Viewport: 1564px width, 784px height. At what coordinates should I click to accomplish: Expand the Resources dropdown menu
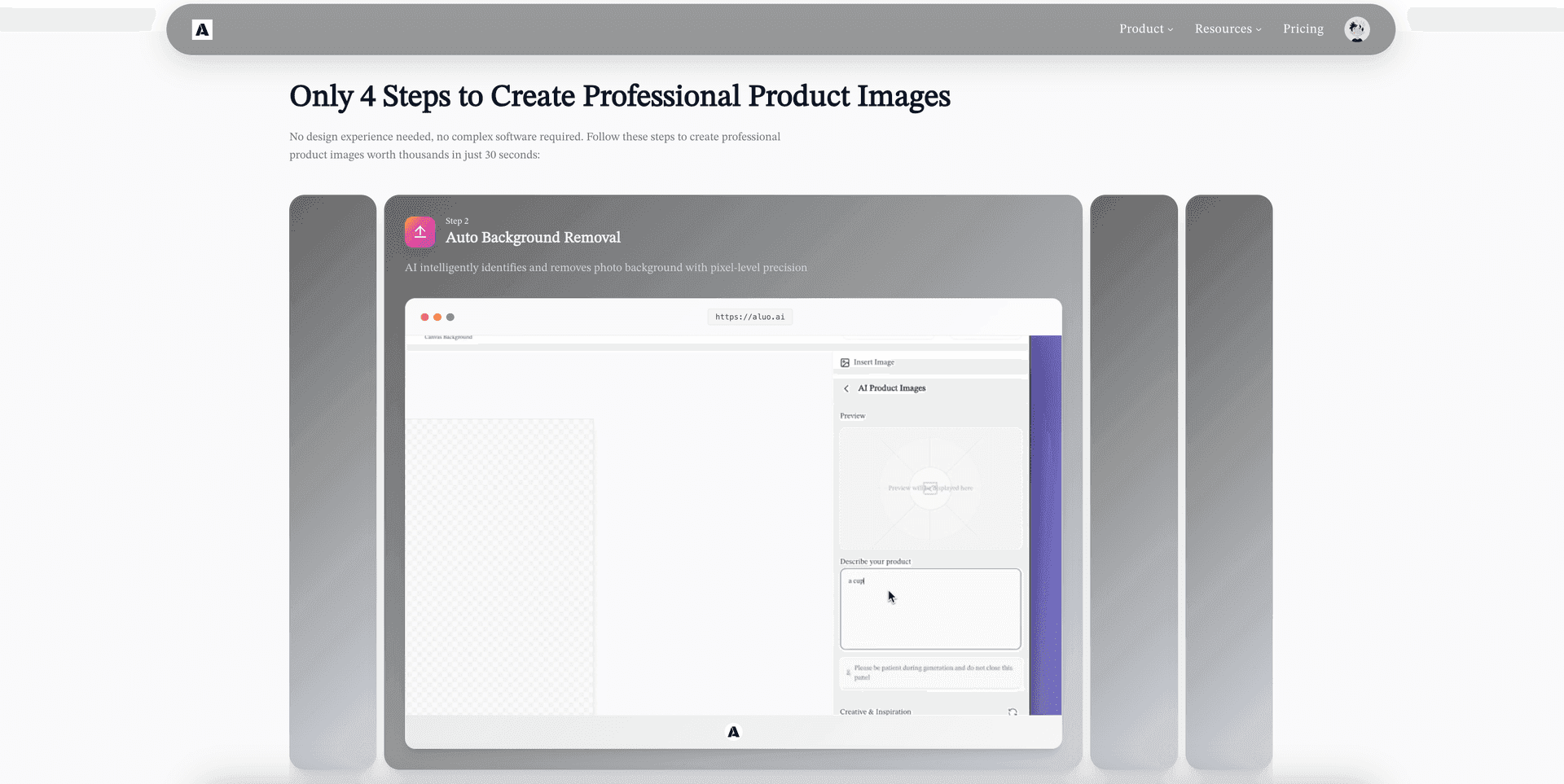(1228, 29)
